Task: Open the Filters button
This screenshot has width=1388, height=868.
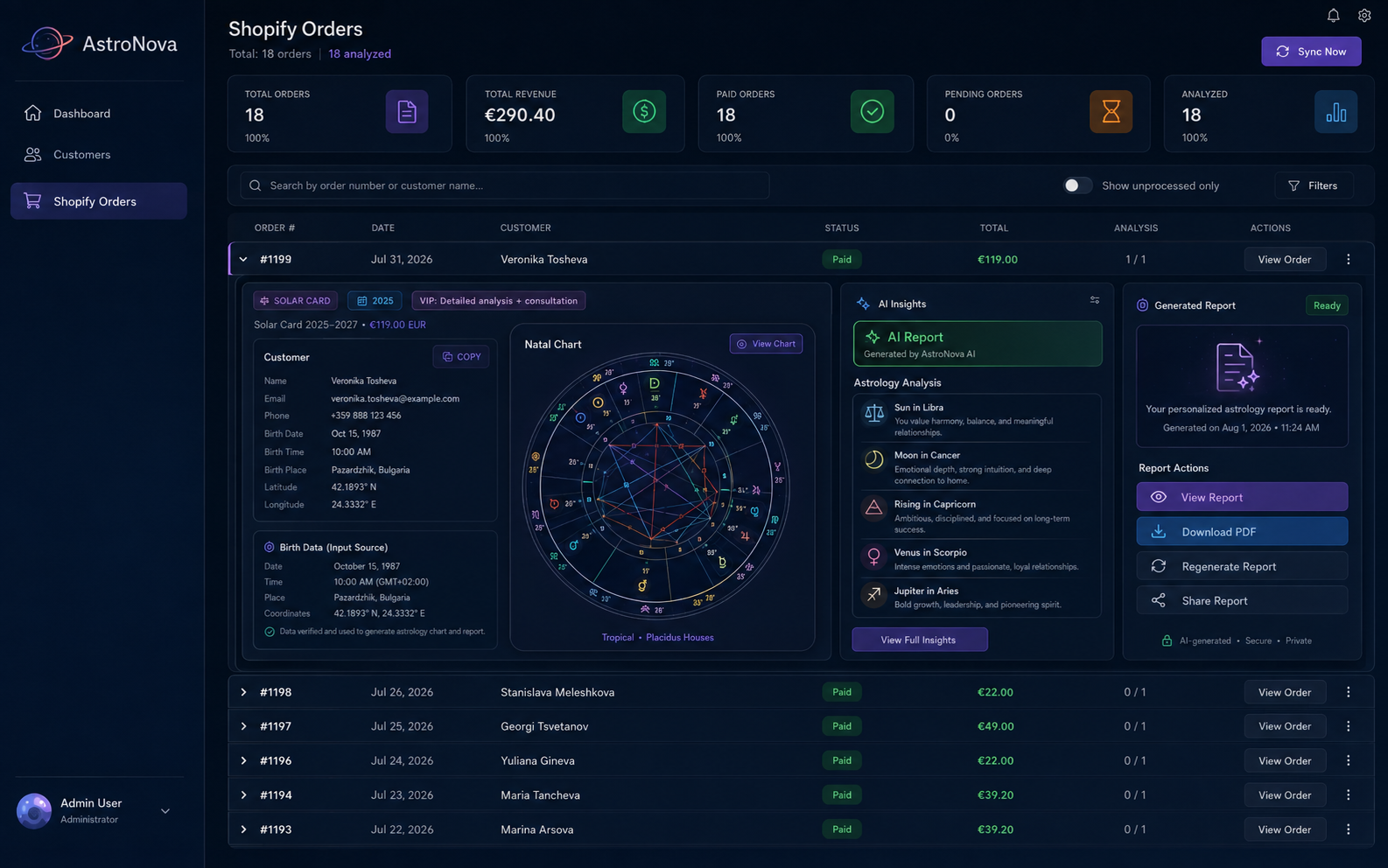Action: coord(1314,185)
